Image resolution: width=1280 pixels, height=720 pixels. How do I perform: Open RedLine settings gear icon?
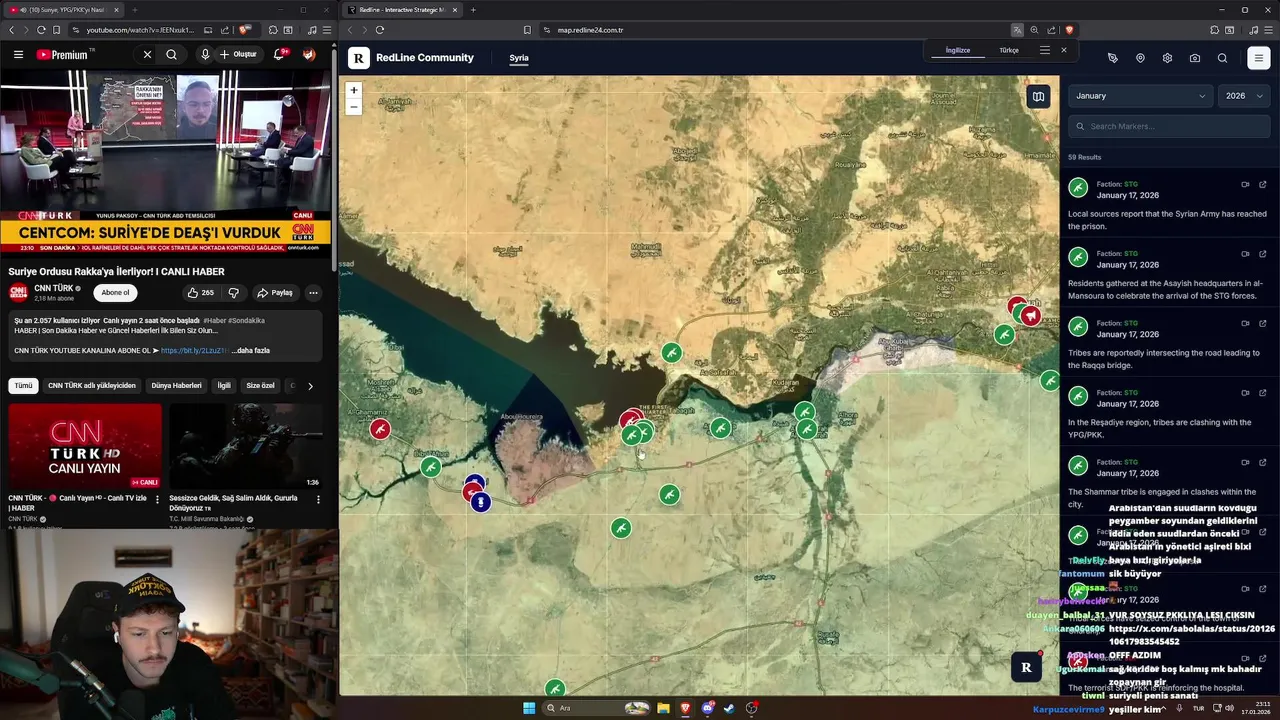coord(1167,58)
